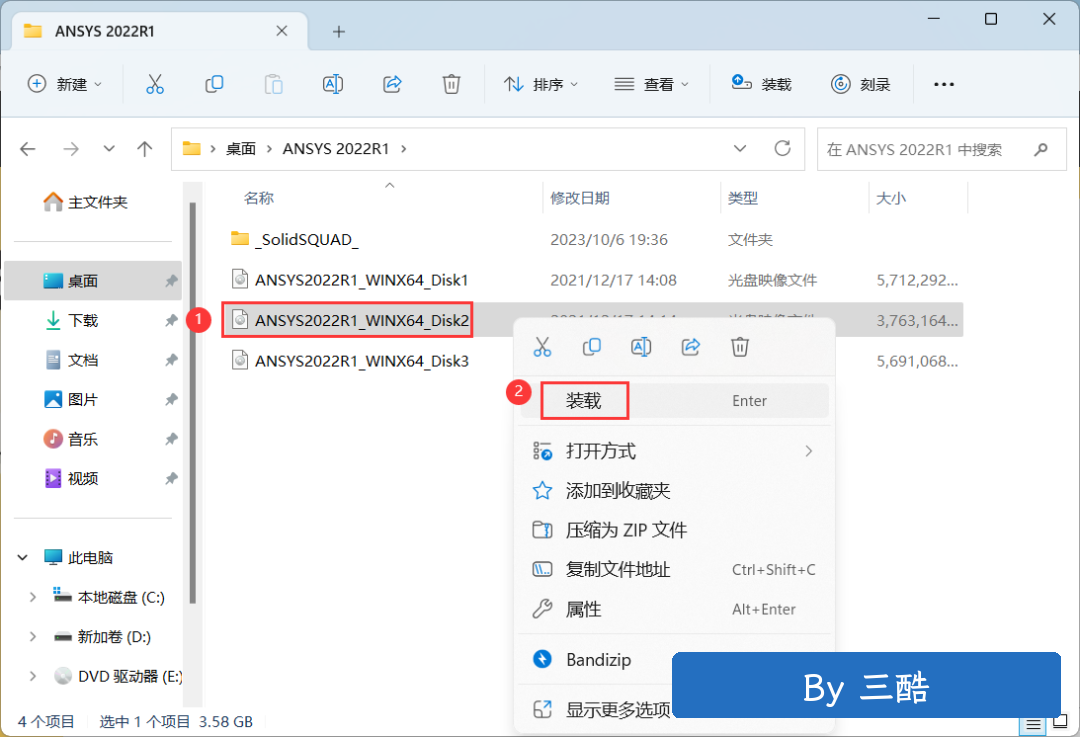Screen dimensions: 1080x737
Task: Expand 新加卷 (D:) in the sidebar
Action: pyautogui.click(x=32, y=636)
